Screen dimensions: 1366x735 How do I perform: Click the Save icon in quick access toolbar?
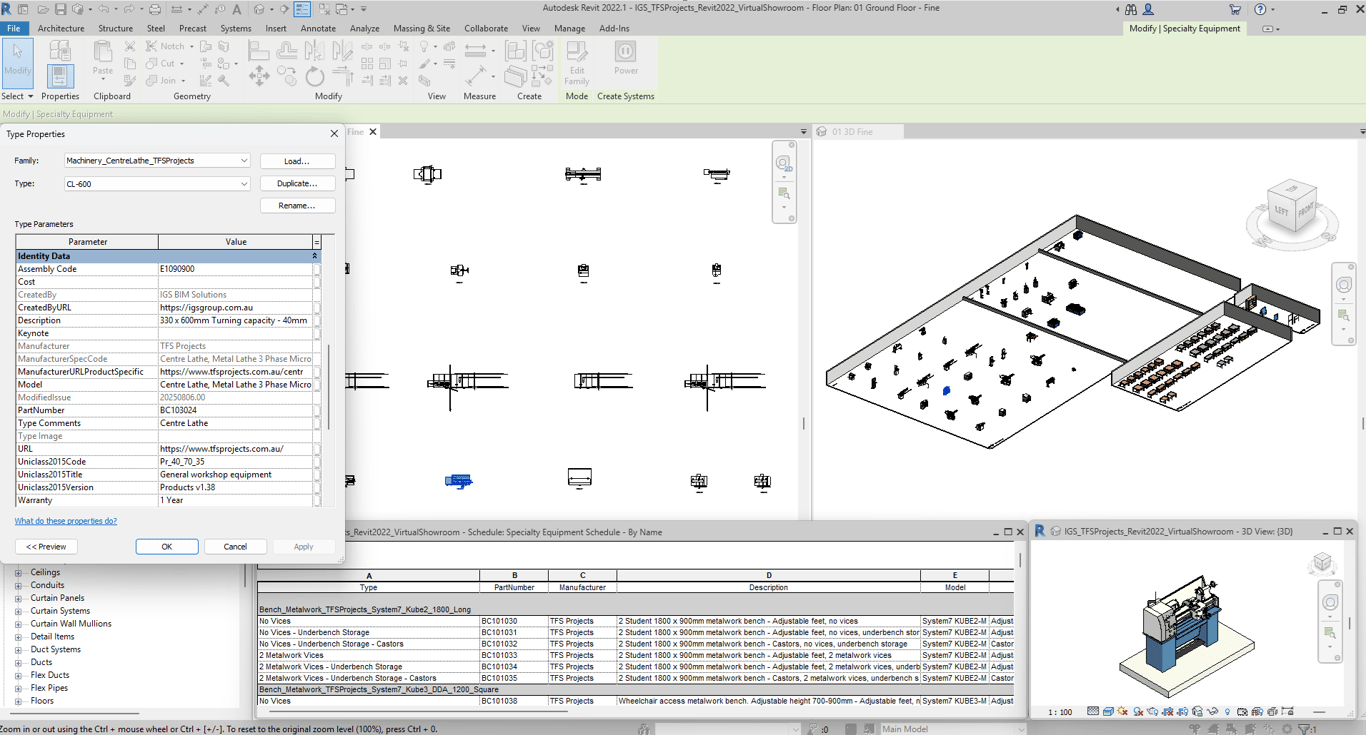point(60,9)
